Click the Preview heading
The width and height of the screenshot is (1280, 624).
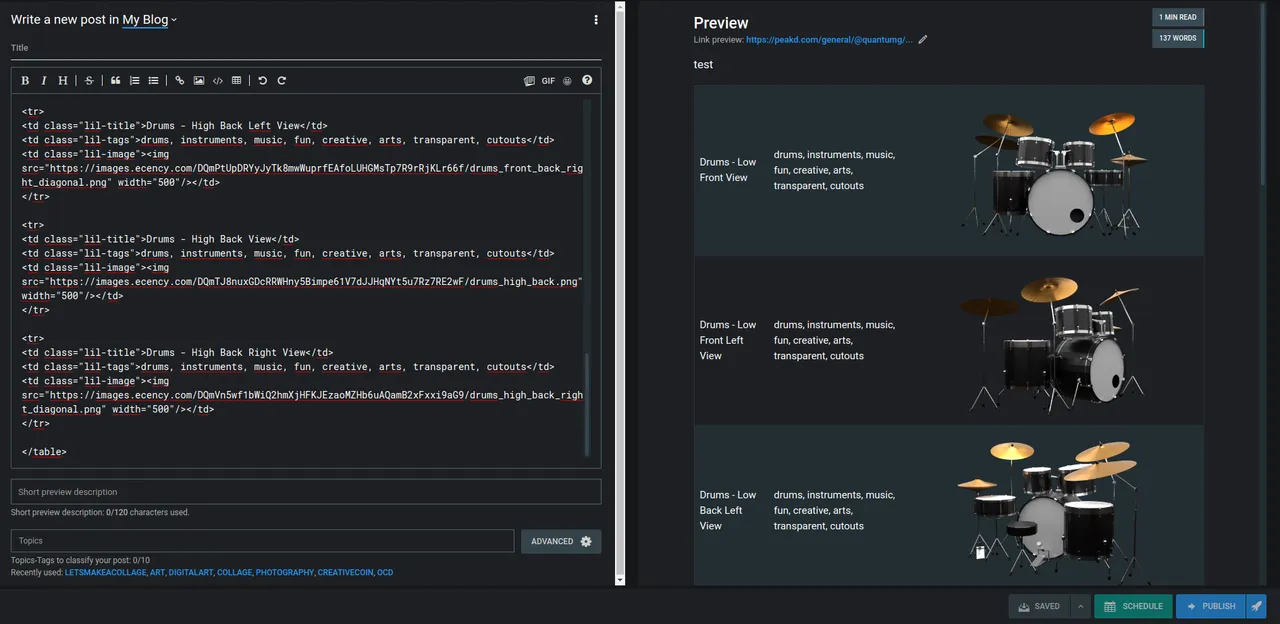[721, 23]
